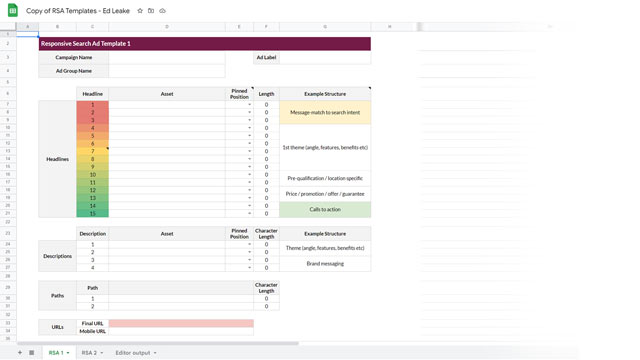Open the Editor output sheet tab
Image resolution: width=640 pixels, height=360 pixels.
tap(133, 353)
